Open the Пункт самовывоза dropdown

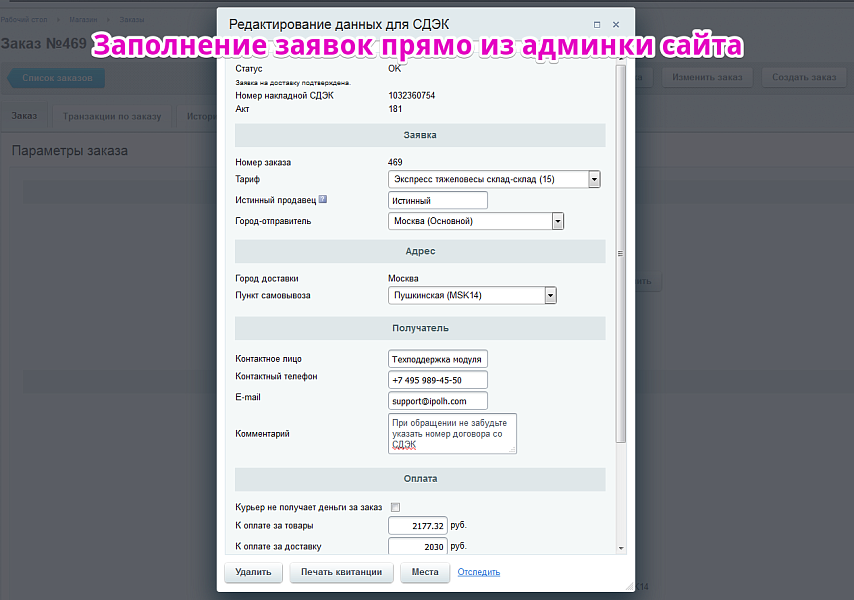549,295
